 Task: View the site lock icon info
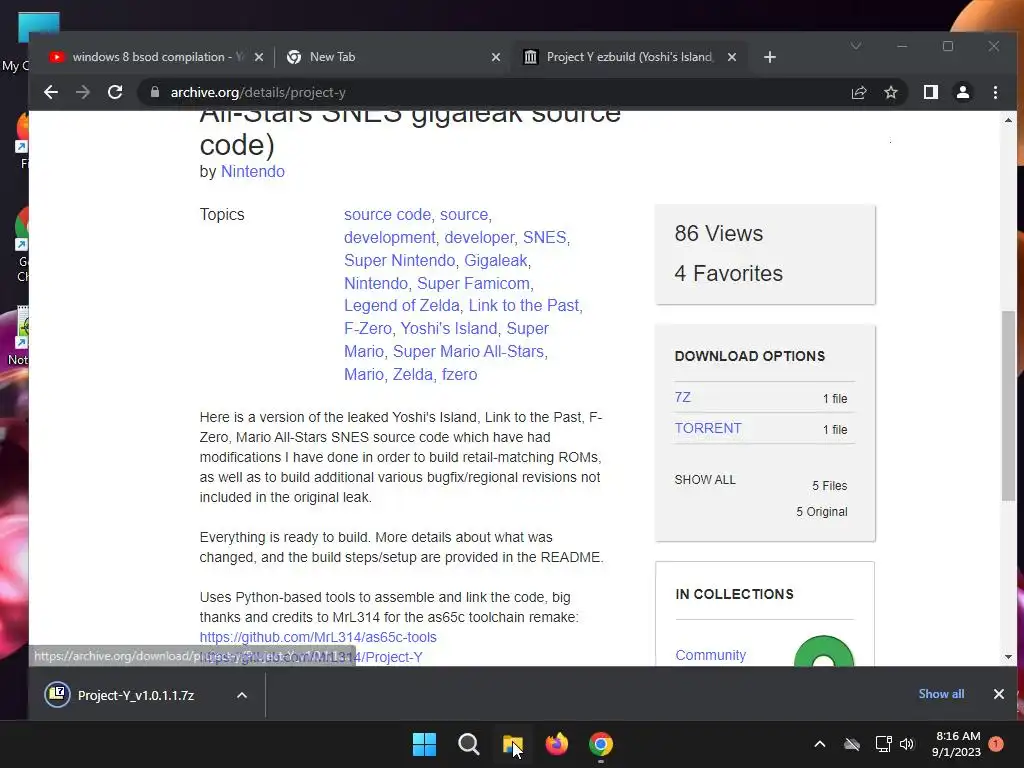point(155,93)
